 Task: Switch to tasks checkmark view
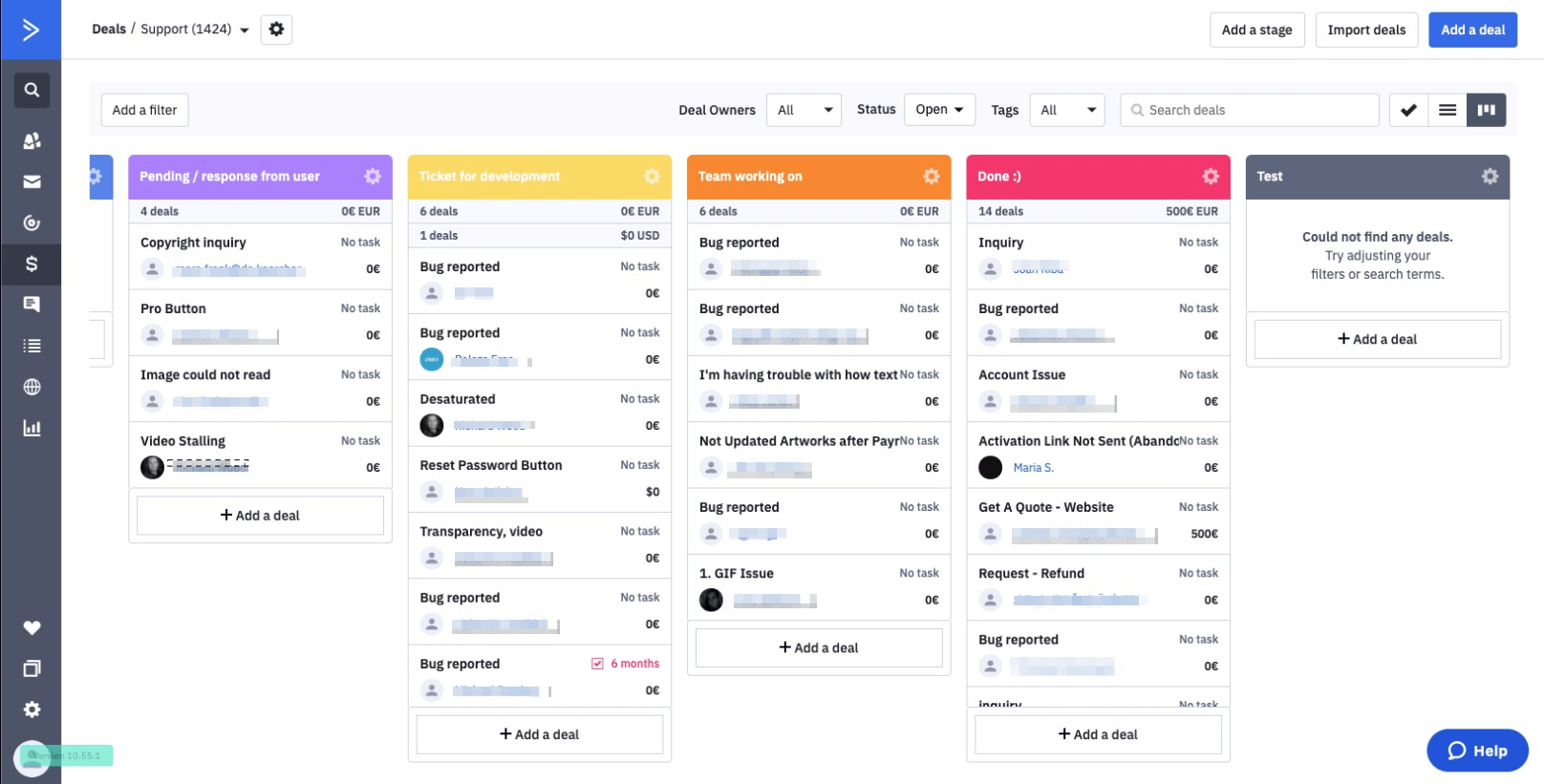coord(1408,110)
